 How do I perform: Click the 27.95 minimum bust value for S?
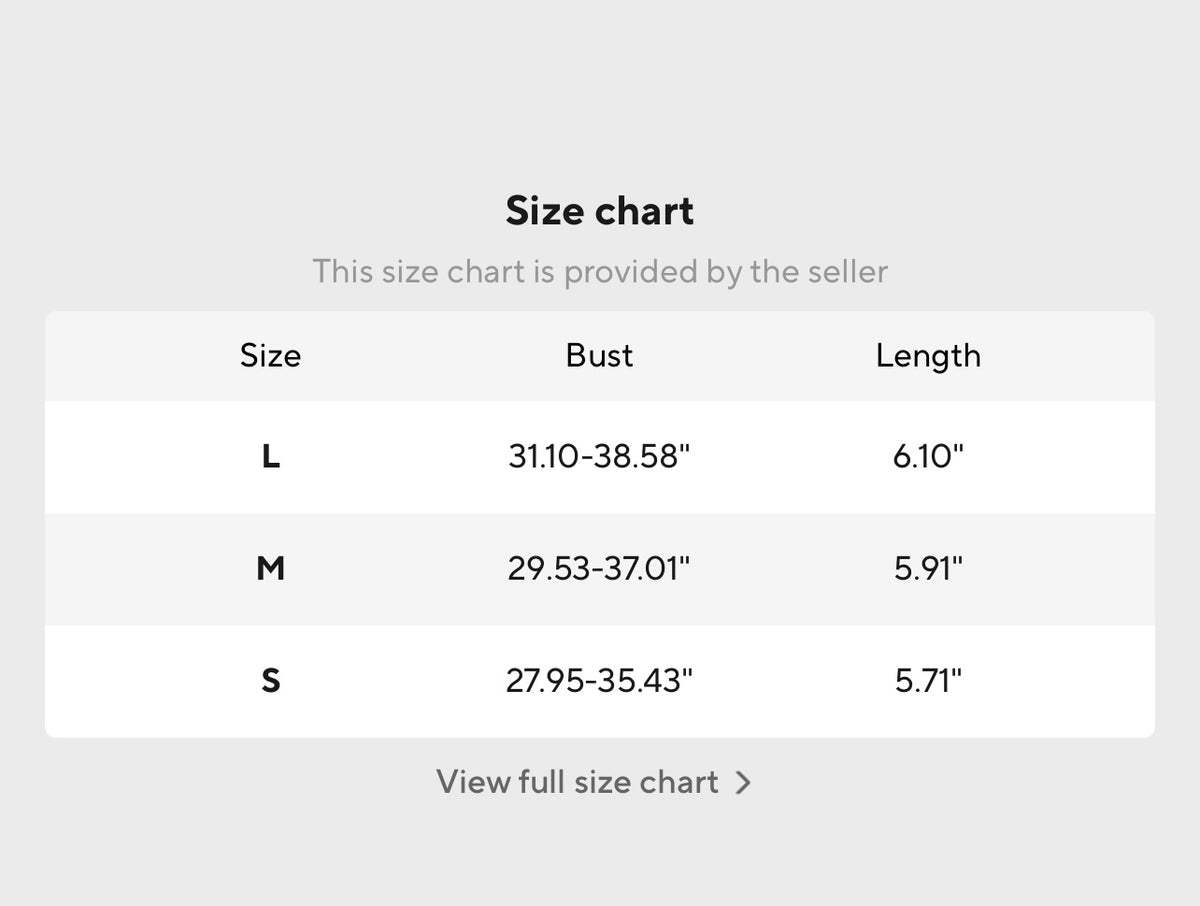click(545, 681)
